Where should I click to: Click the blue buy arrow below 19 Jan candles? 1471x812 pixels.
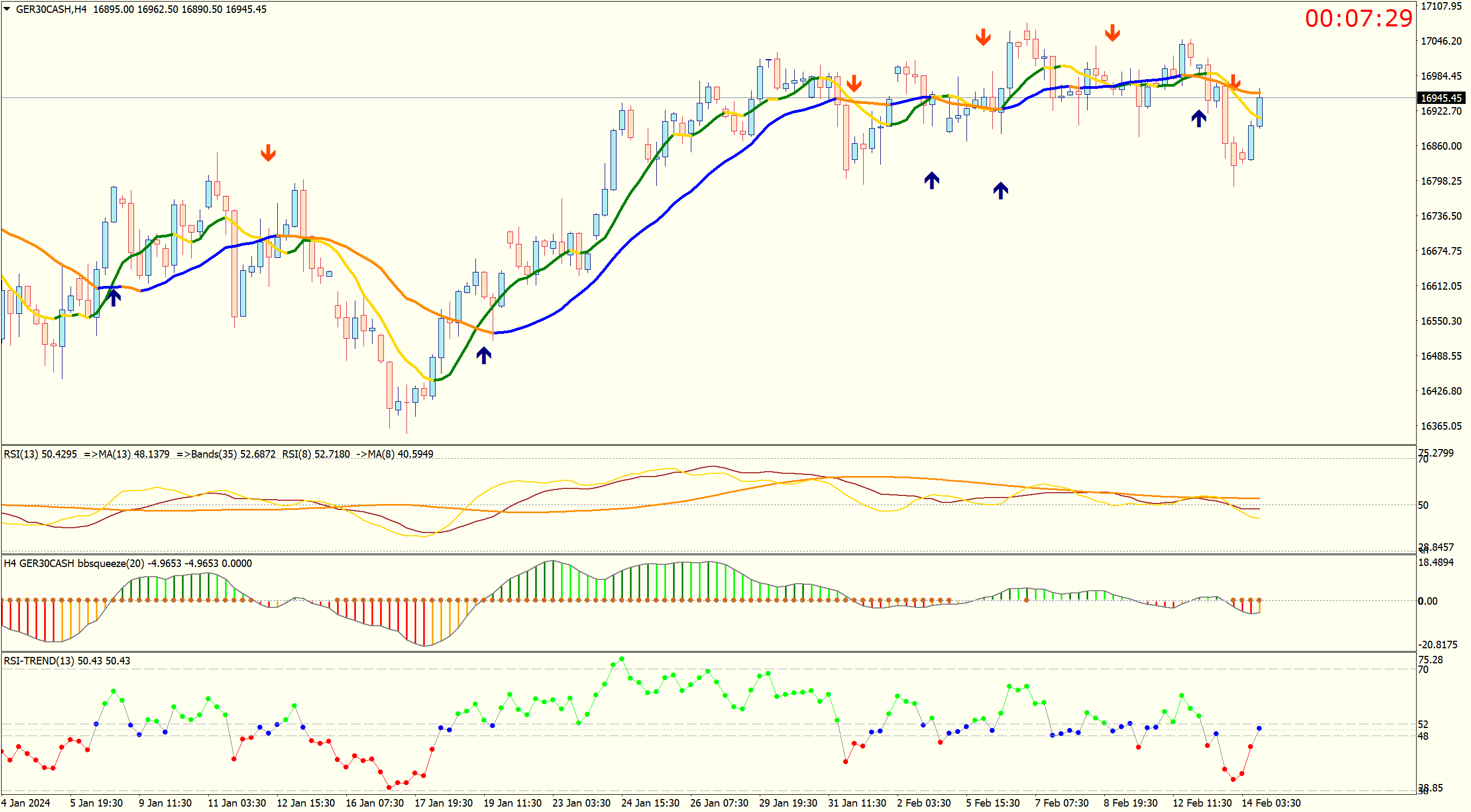point(484,355)
